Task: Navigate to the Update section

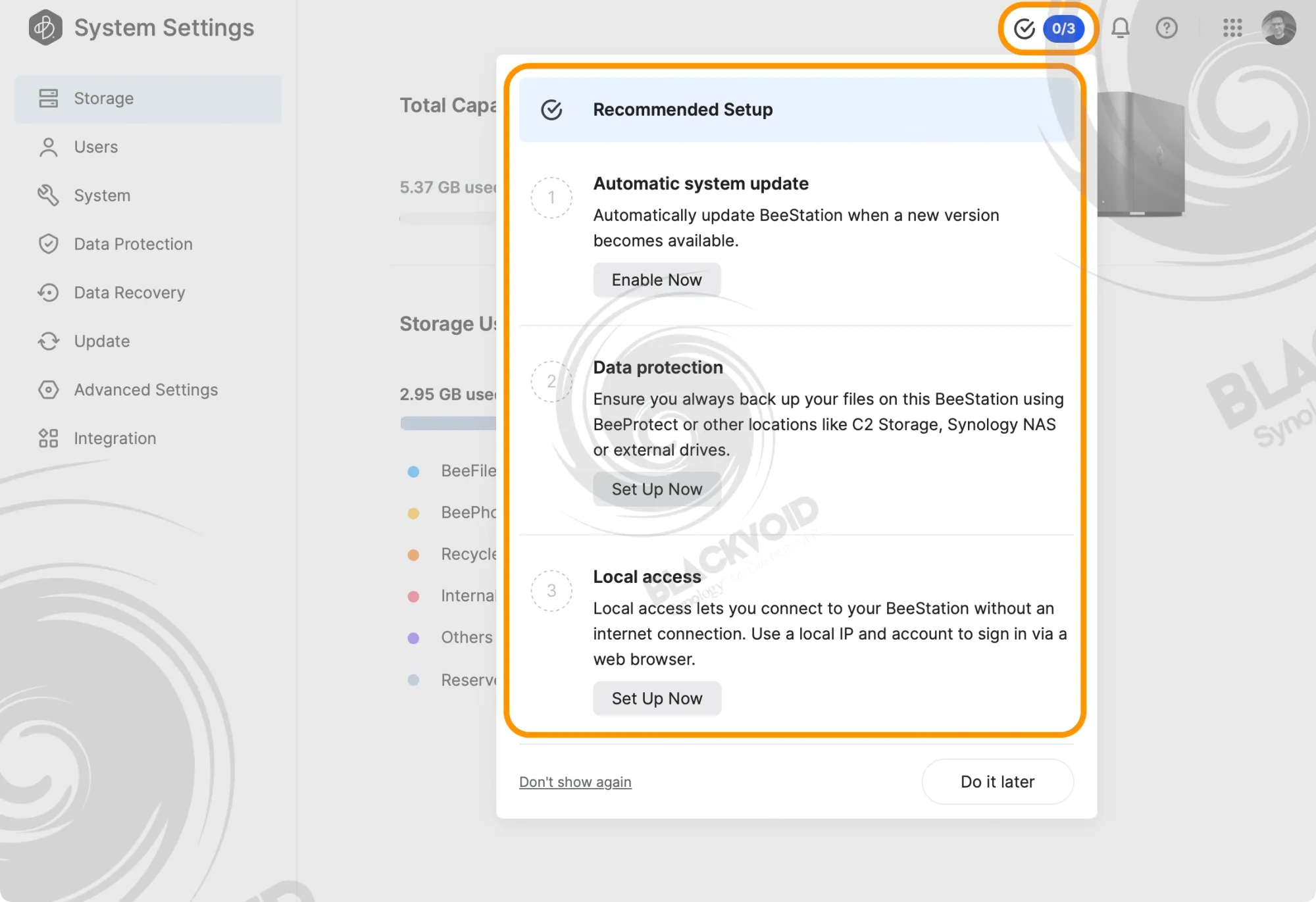Action: (148, 341)
